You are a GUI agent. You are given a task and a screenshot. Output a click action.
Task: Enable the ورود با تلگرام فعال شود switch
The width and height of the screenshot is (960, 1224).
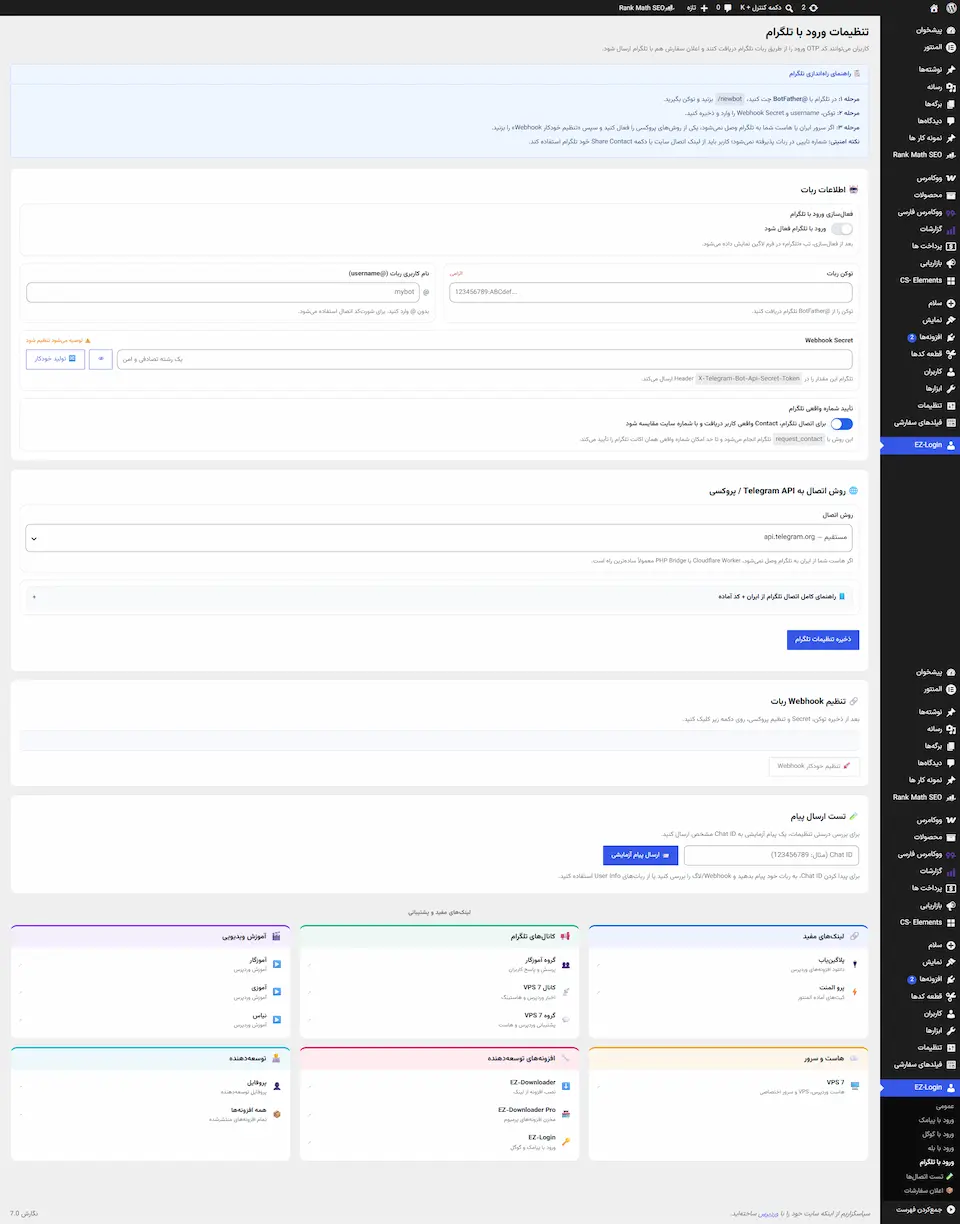tap(842, 229)
